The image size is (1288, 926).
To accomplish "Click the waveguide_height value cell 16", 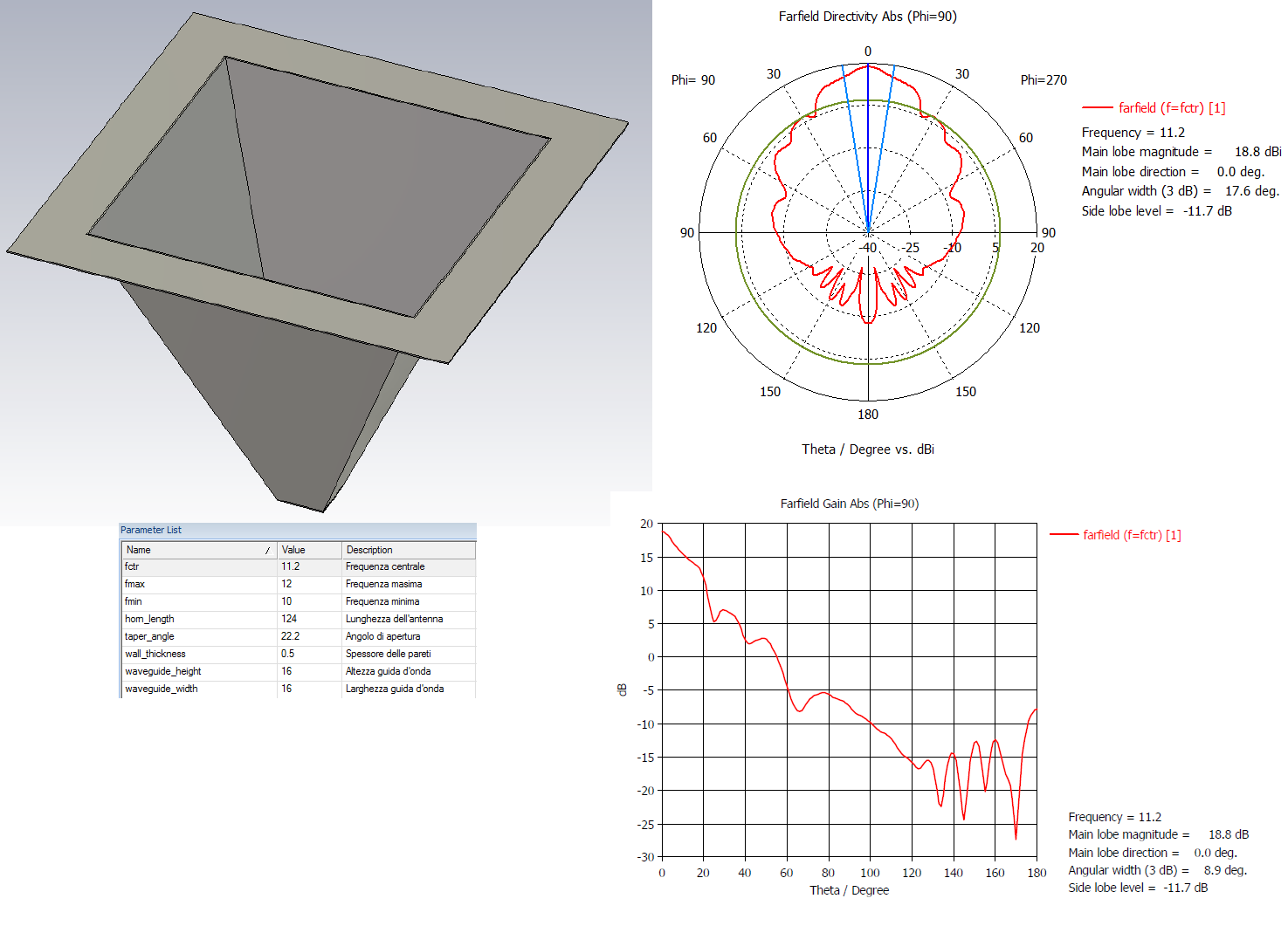I will pyautogui.click(x=309, y=671).
